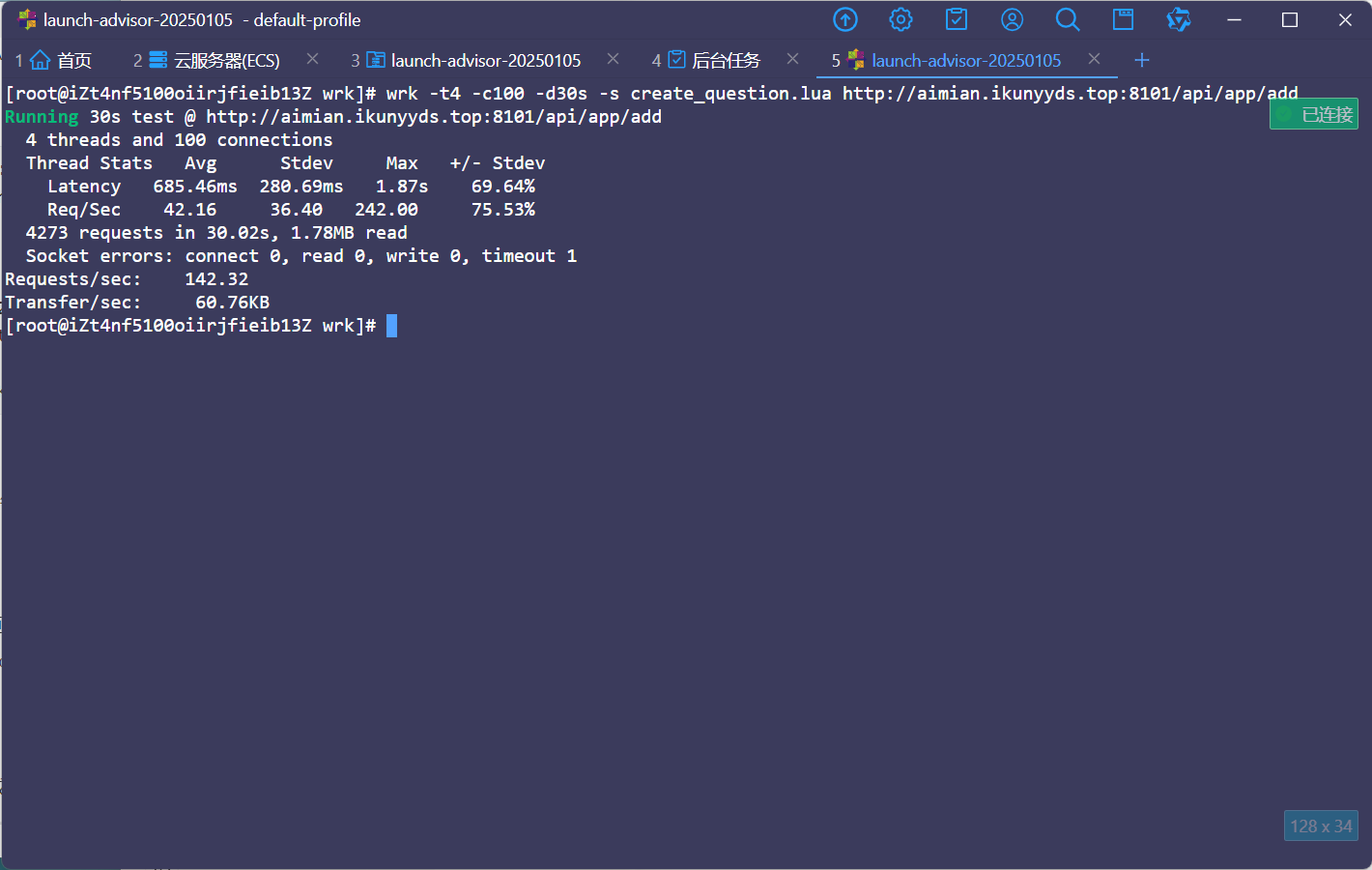The height and width of the screenshot is (870, 1372).
Task: Add a new tab with plus button
Action: point(1141,60)
